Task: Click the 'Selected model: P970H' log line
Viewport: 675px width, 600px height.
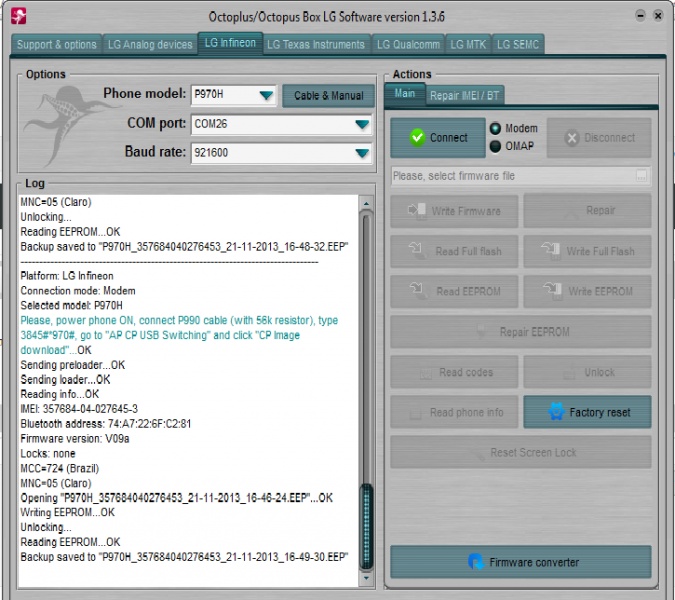Action: (x=71, y=306)
